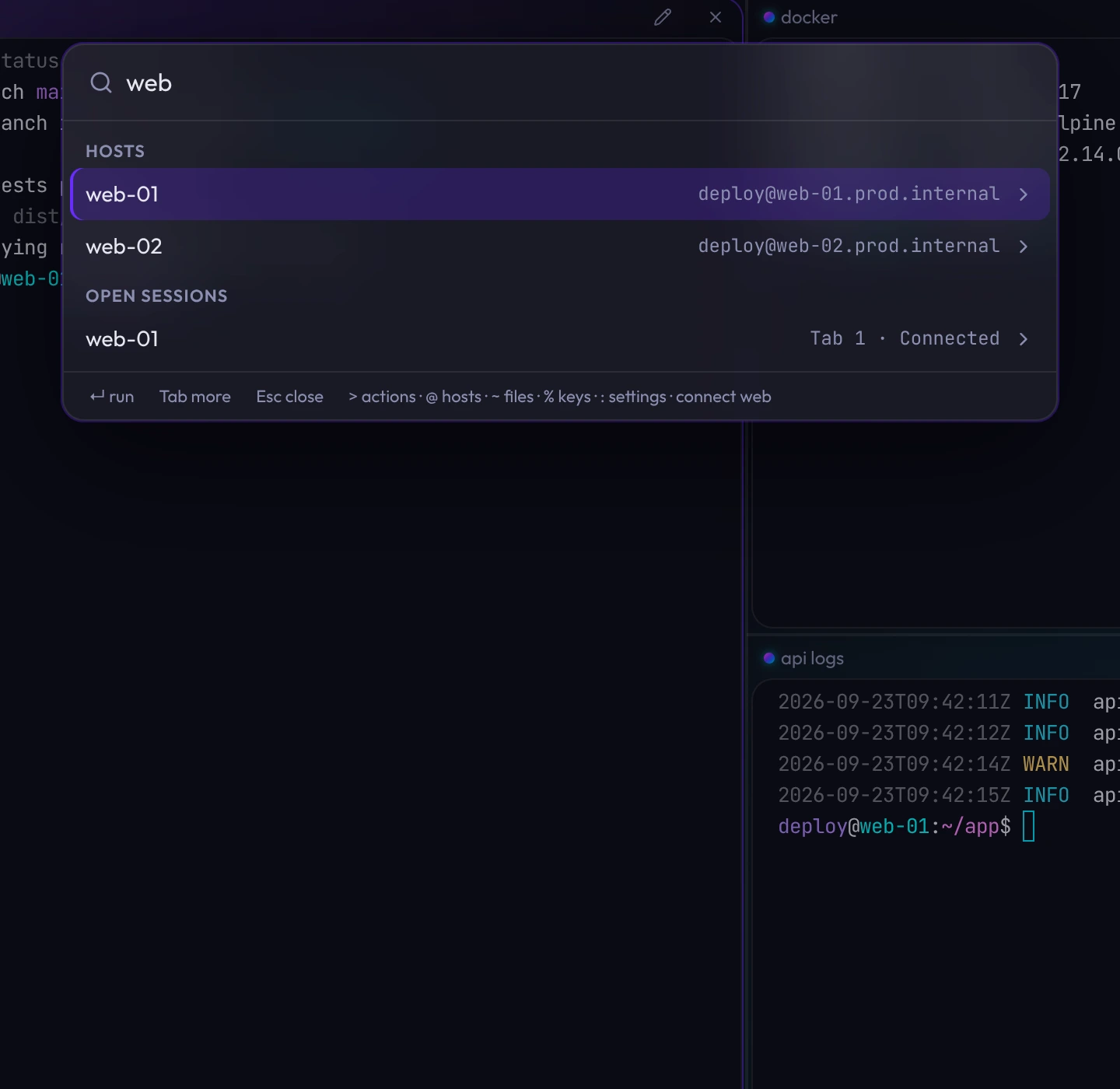1120x1089 pixels.
Task: Click the 09:42:12Z INFO log line
Action: coord(949,733)
